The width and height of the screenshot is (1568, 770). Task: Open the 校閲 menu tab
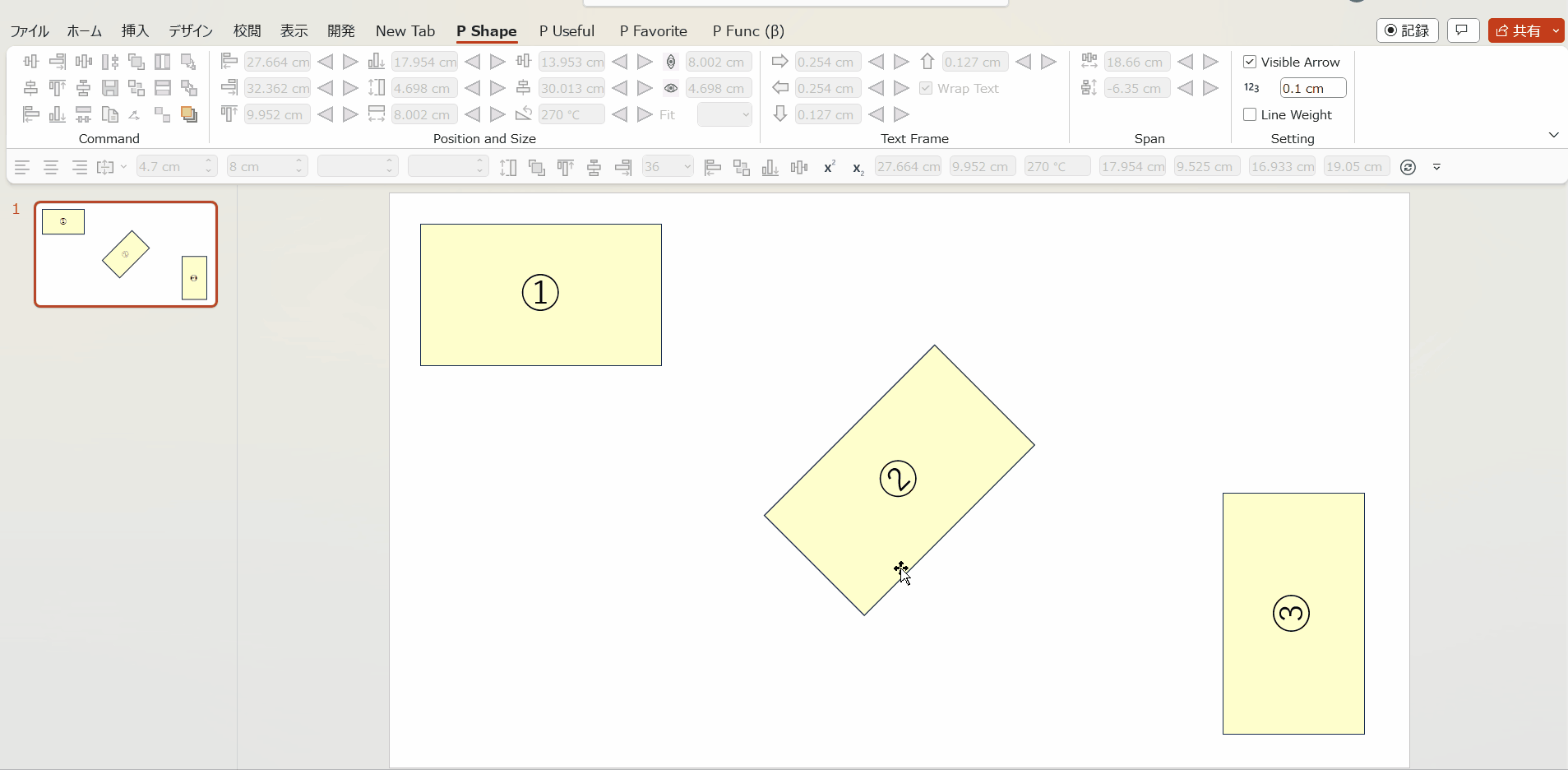point(246,30)
